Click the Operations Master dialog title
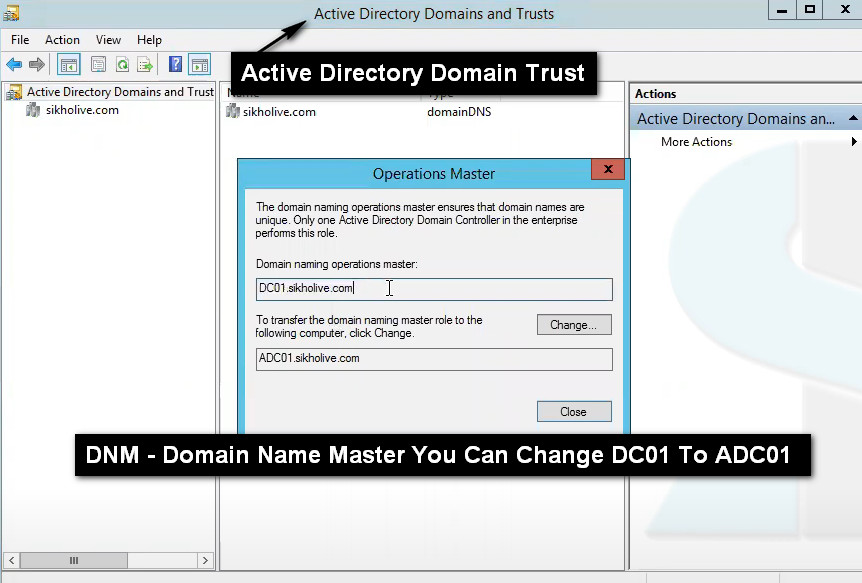 (x=434, y=174)
